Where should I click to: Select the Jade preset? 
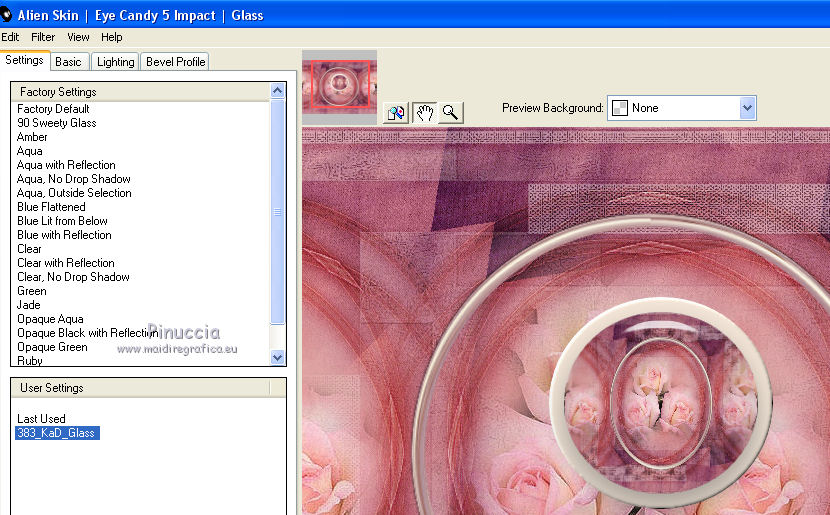click(x=28, y=305)
